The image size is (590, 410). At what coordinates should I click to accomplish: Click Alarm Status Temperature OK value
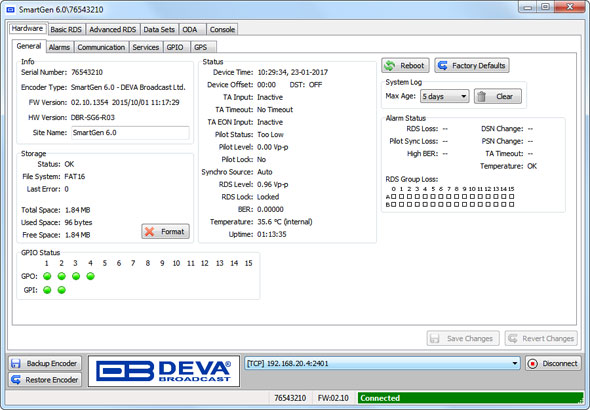point(532,166)
